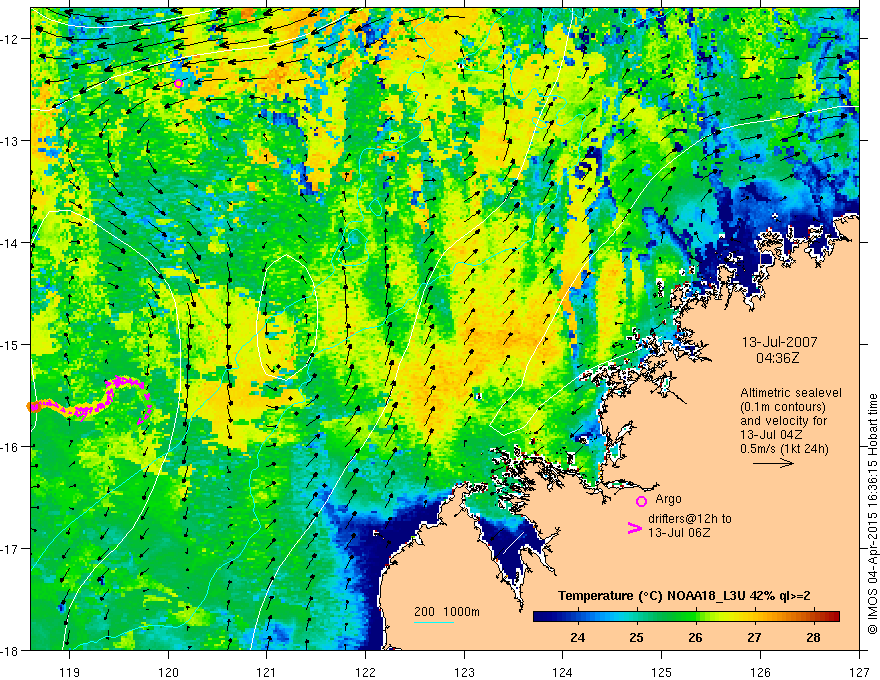The width and height of the screenshot is (880, 680).
Task: Click the '27' color bar tick label
Action: coord(754,637)
